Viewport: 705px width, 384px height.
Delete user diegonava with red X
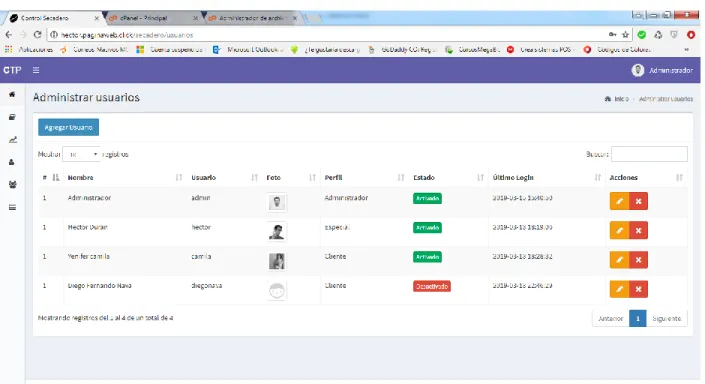click(x=638, y=289)
